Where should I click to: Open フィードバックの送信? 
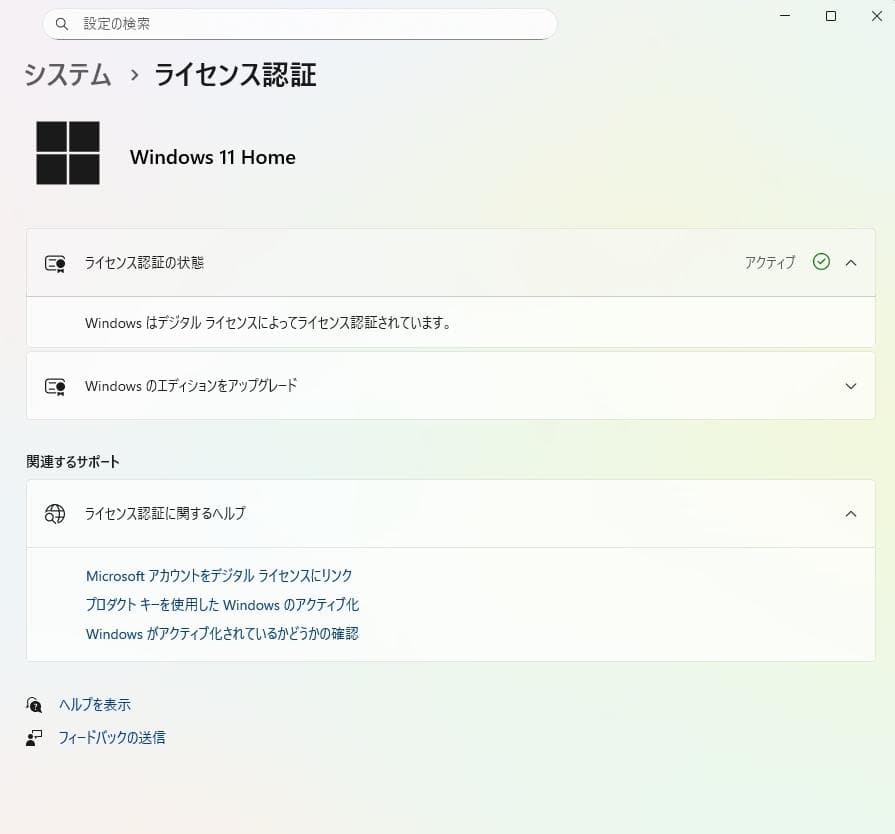[x=113, y=737]
